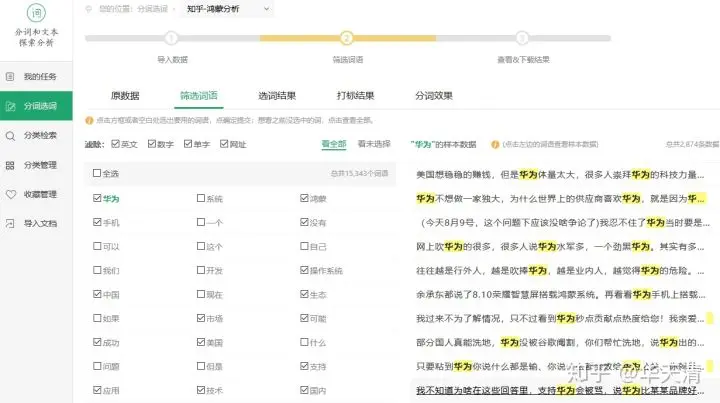
Task: Uncheck the 国内 word checkbox
Action: tap(304, 390)
